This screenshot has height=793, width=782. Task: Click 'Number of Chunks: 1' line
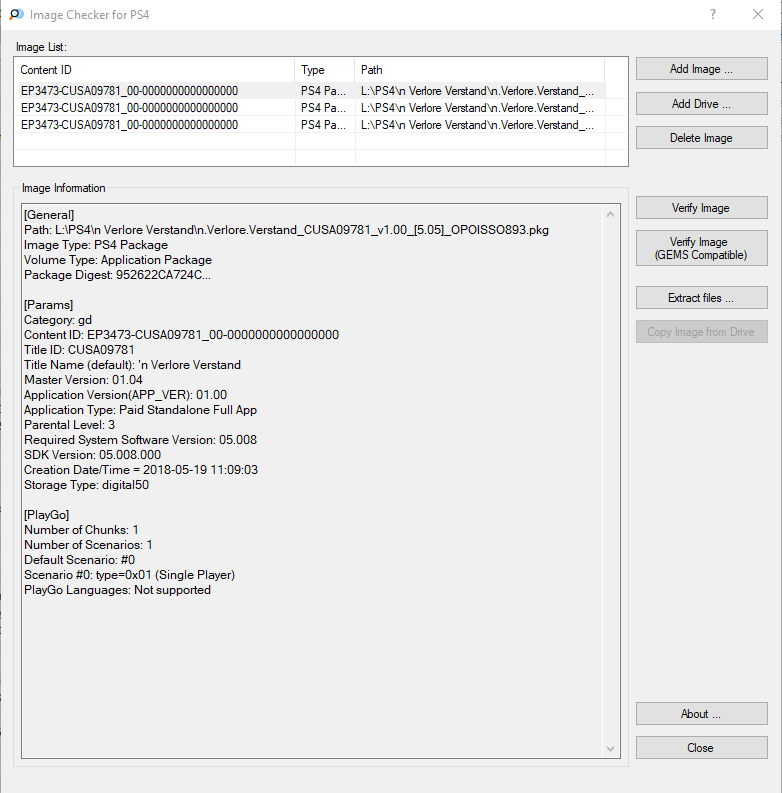[x=81, y=530]
